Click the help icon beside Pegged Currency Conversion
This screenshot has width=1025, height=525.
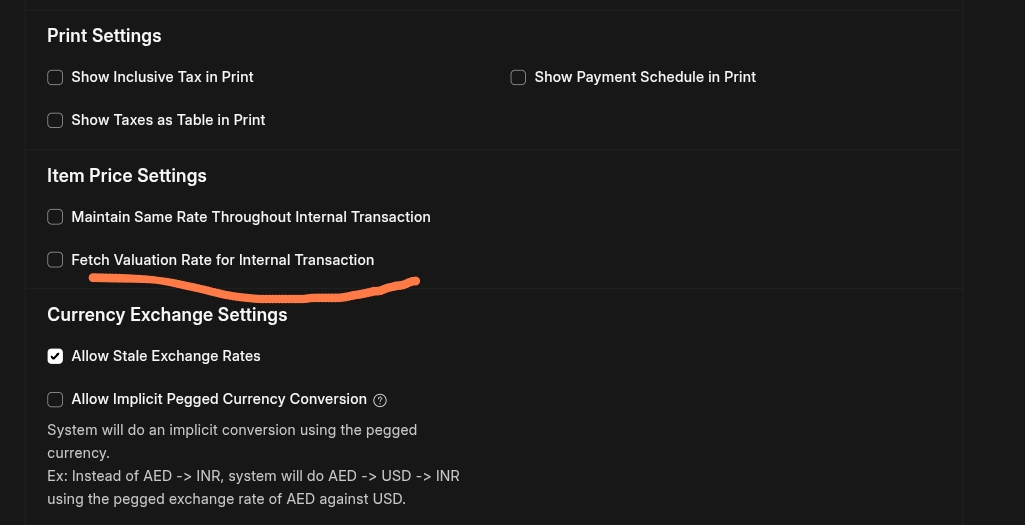pos(380,400)
